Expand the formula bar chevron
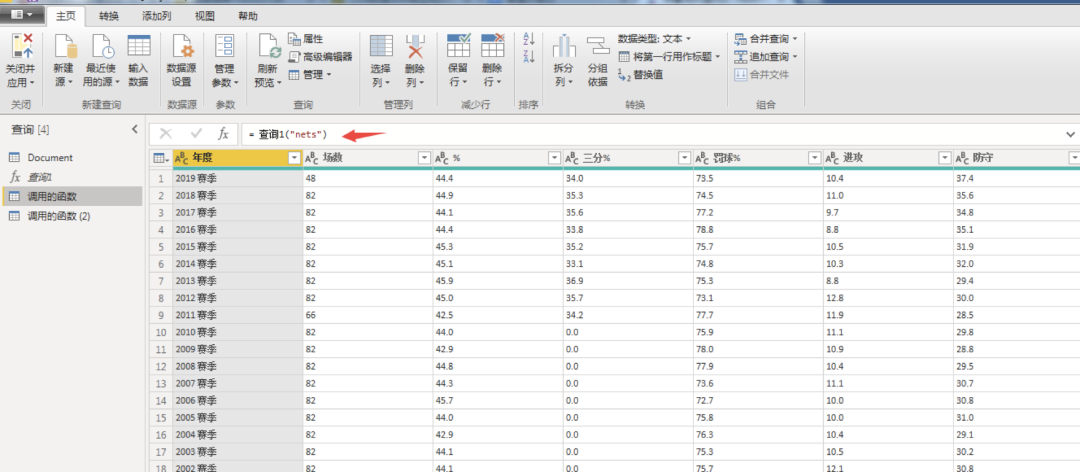 pyautogui.click(x=1070, y=134)
